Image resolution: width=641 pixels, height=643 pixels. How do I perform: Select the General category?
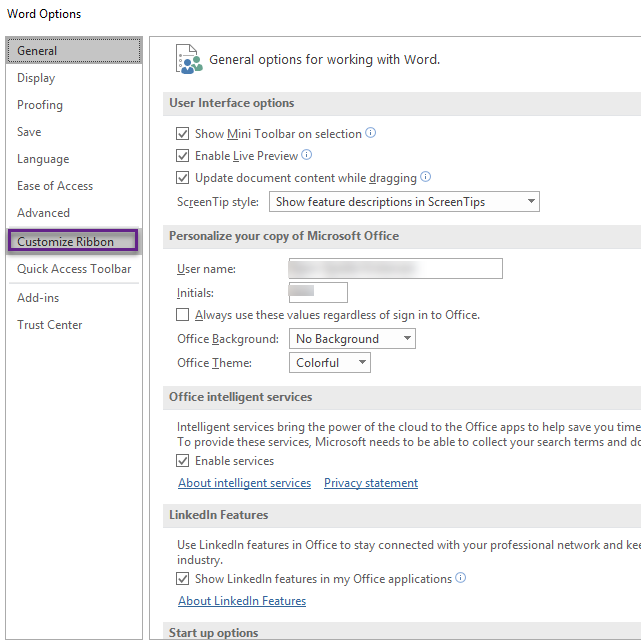coord(74,51)
